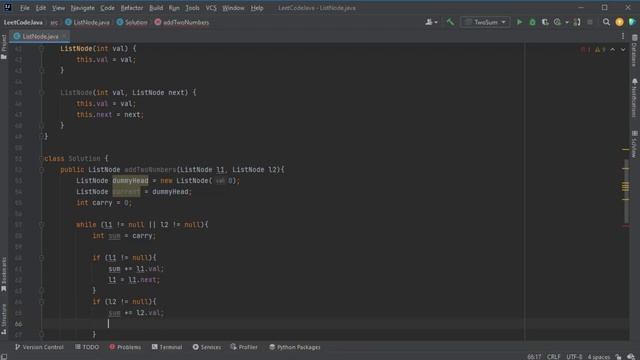Image resolution: width=640 pixels, height=360 pixels.
Task: Open the Bookmarks sidebar panel
Action: click(4, 274)
